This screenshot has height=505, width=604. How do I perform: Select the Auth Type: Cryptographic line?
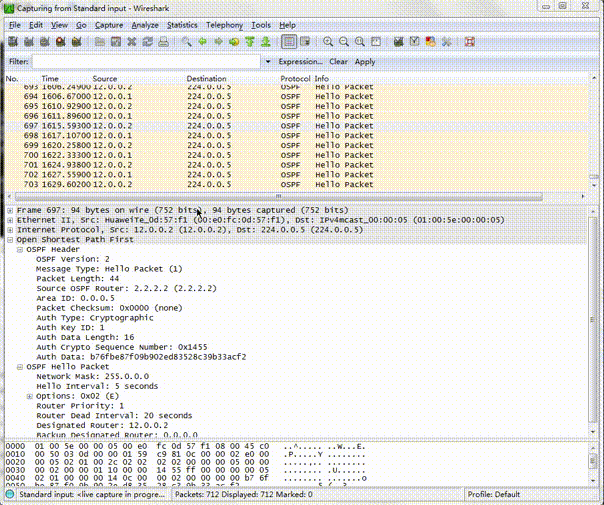click(95, 318)
